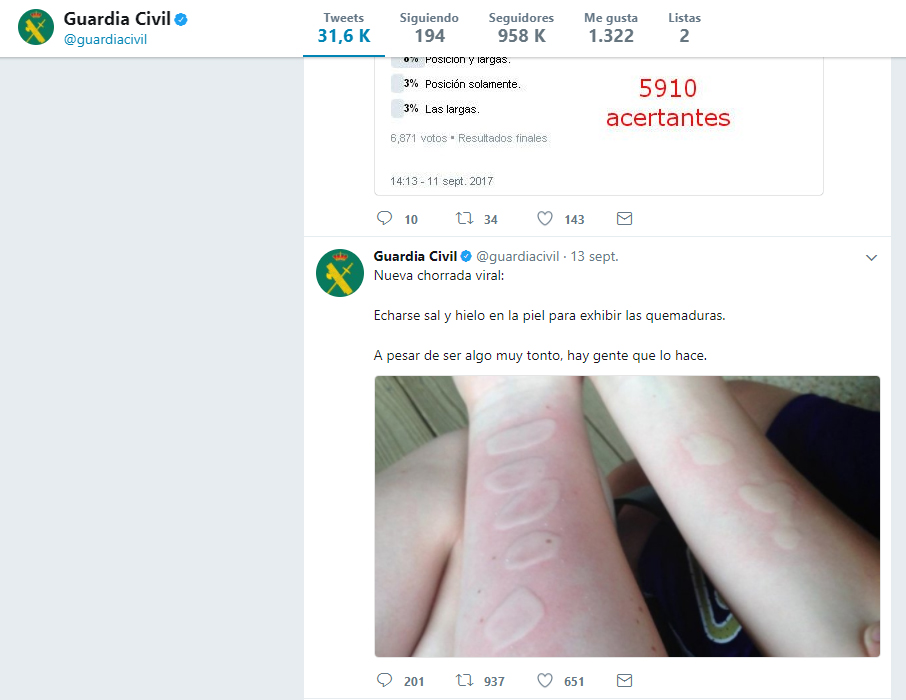Open Guardia Civil profile avatar in header
The image size is (906, 700).
point(36,27)
